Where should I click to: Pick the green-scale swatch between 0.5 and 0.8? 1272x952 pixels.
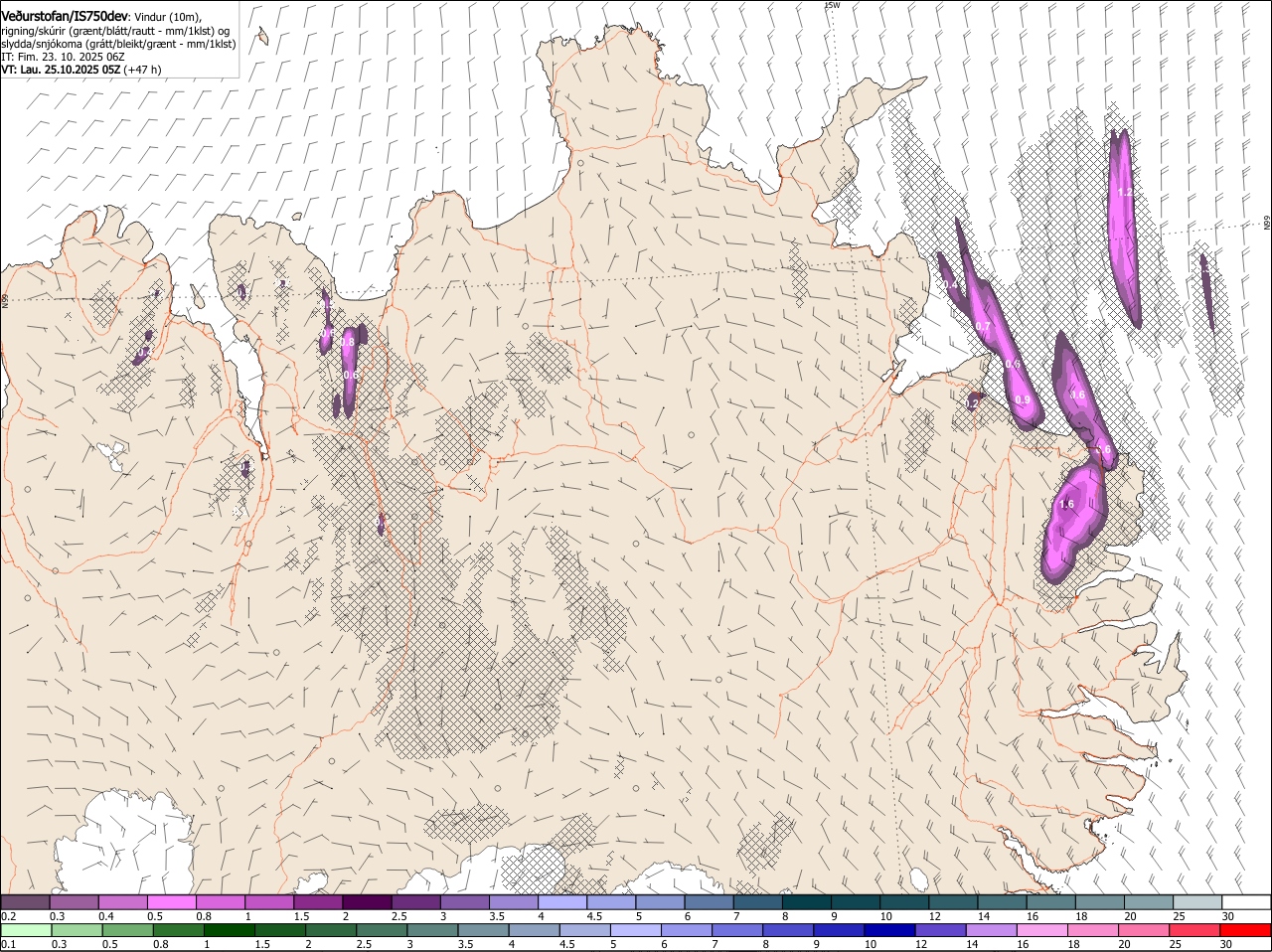pyautogui.click(x=128, y=930)
